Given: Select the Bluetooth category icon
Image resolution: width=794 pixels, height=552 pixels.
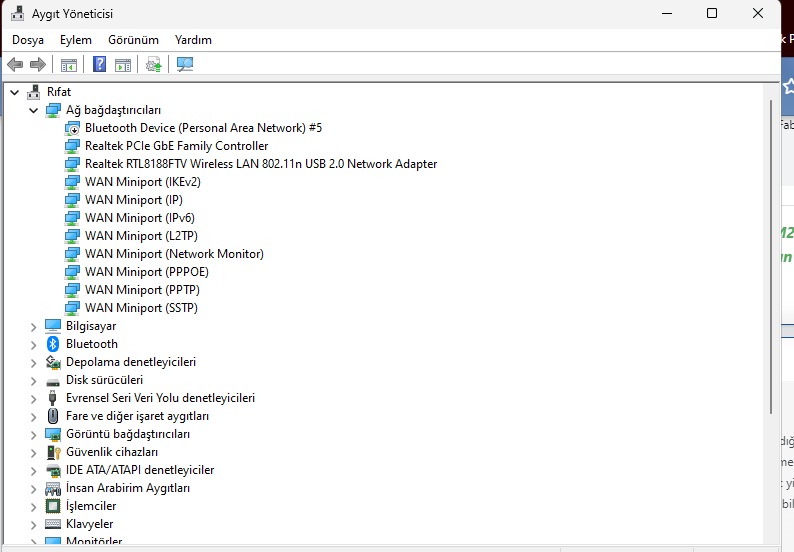Looking at the screenshot, I should pyautogui.click(x=53, y=344).
